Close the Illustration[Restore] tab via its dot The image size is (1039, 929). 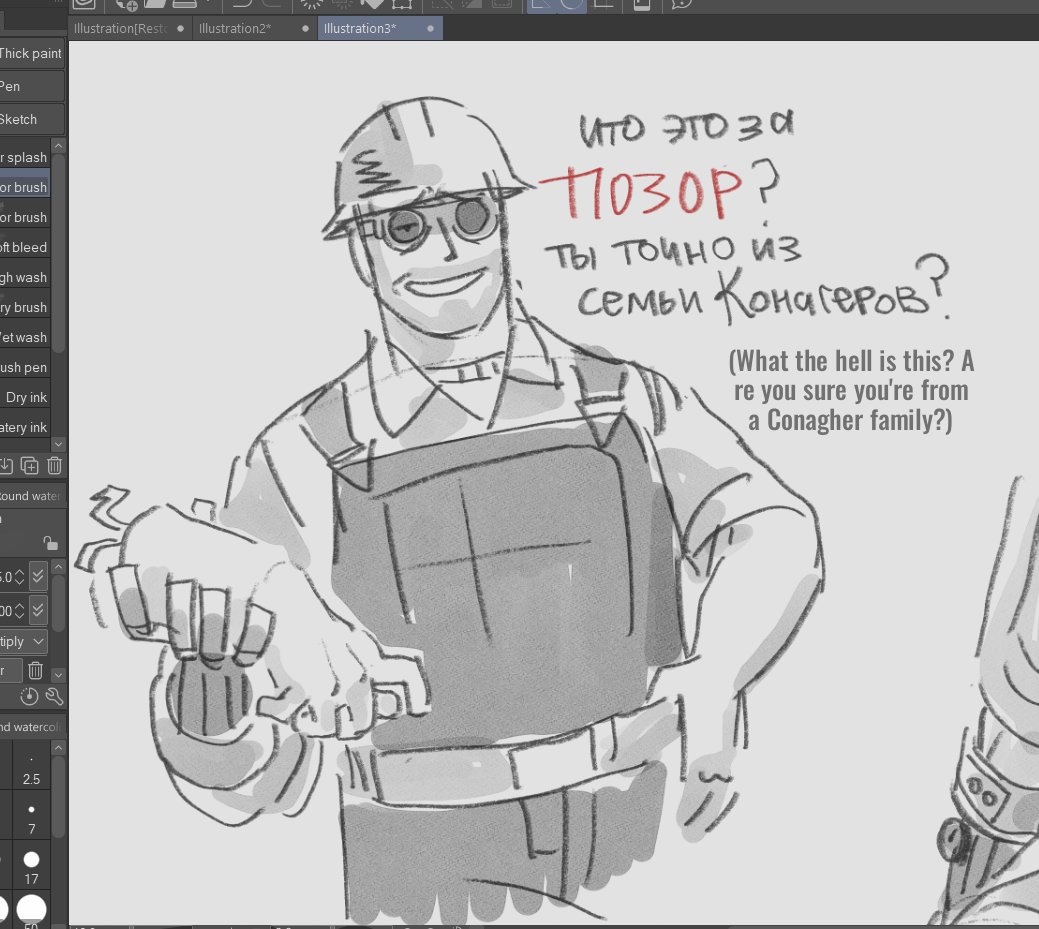click(x=180, y=28)
